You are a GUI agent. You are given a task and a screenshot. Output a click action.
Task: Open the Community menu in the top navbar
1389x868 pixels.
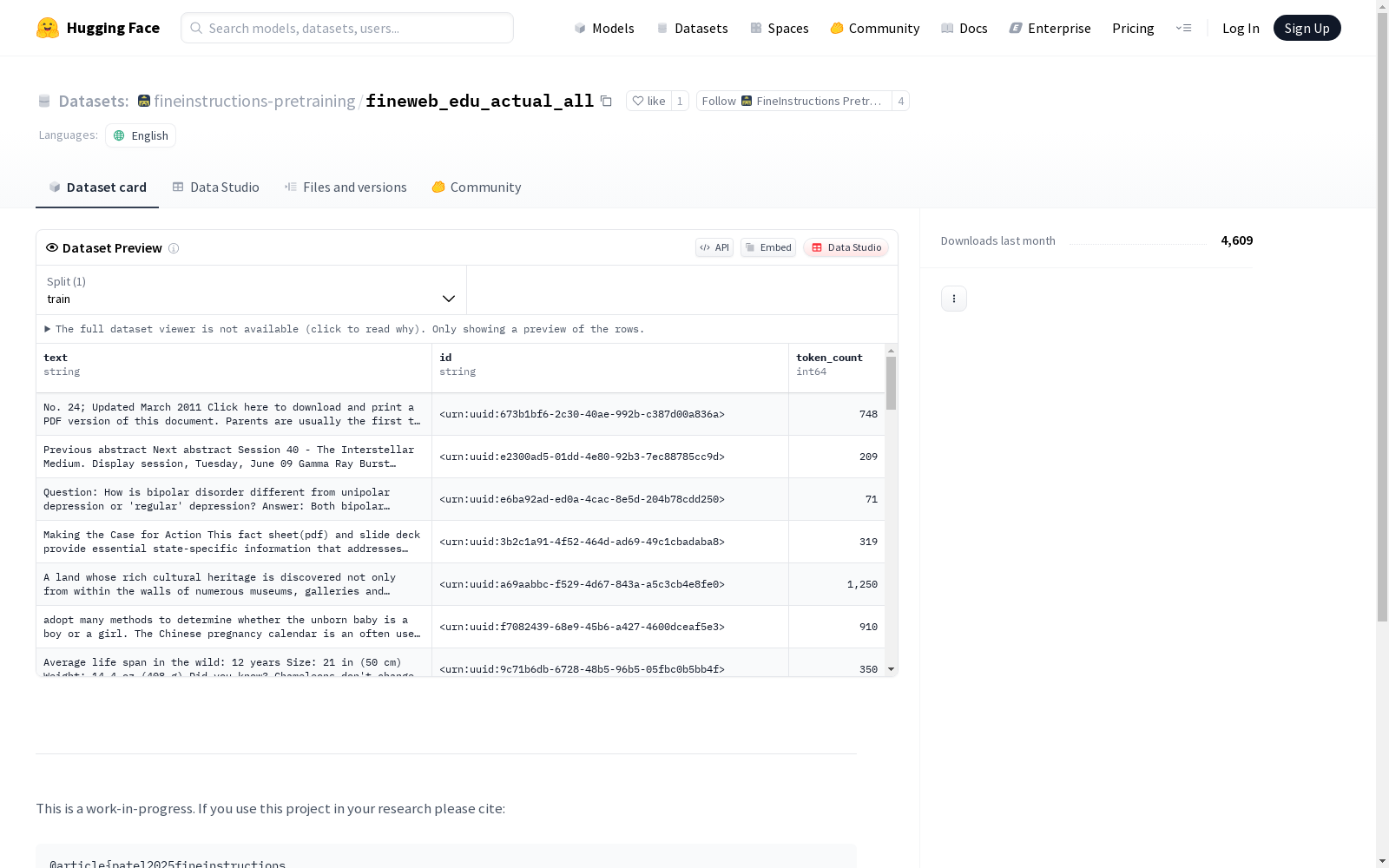pyautogui.click(x=875, y=28)
